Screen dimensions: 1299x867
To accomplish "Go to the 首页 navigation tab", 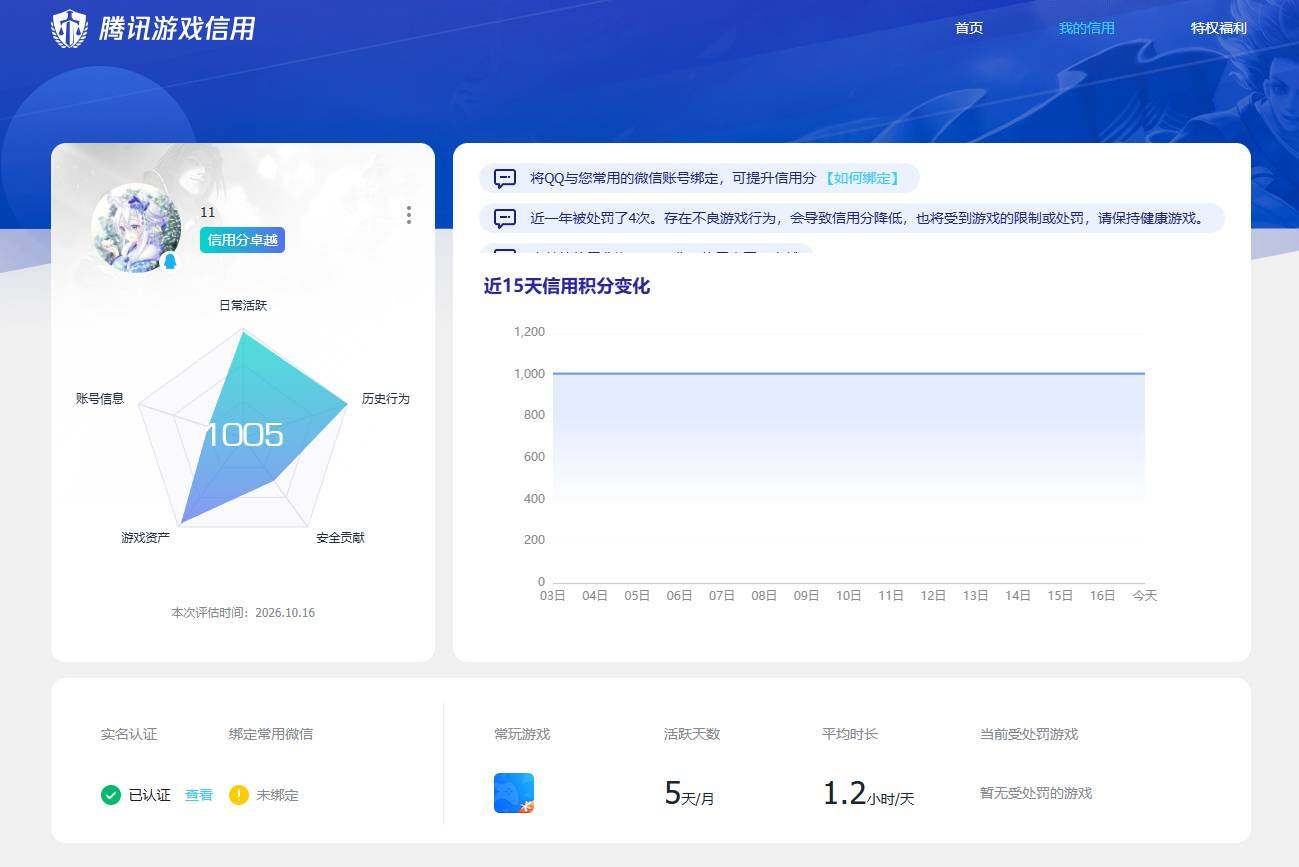I will 969,28.
